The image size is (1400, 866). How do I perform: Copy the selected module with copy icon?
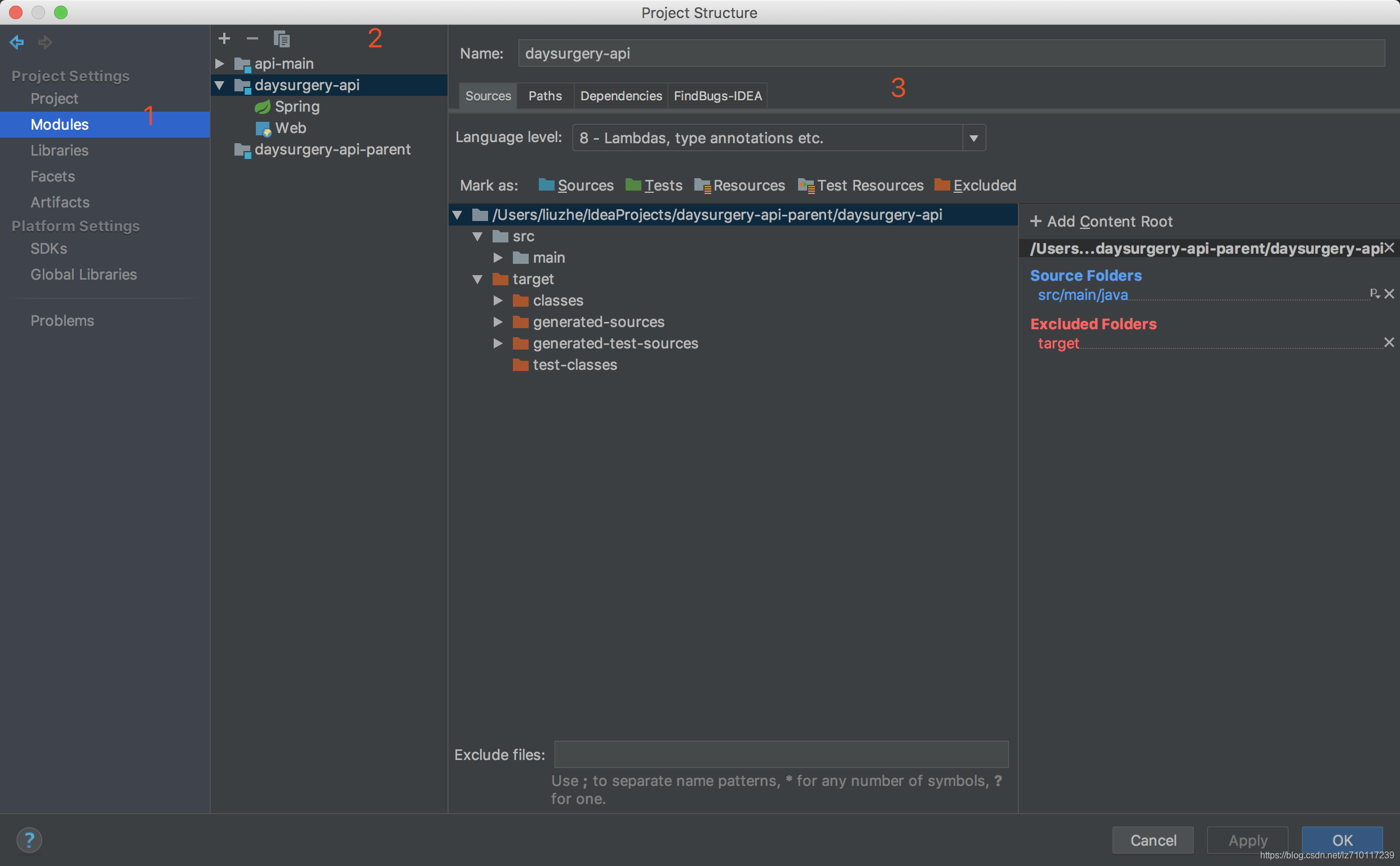(281, 38)
